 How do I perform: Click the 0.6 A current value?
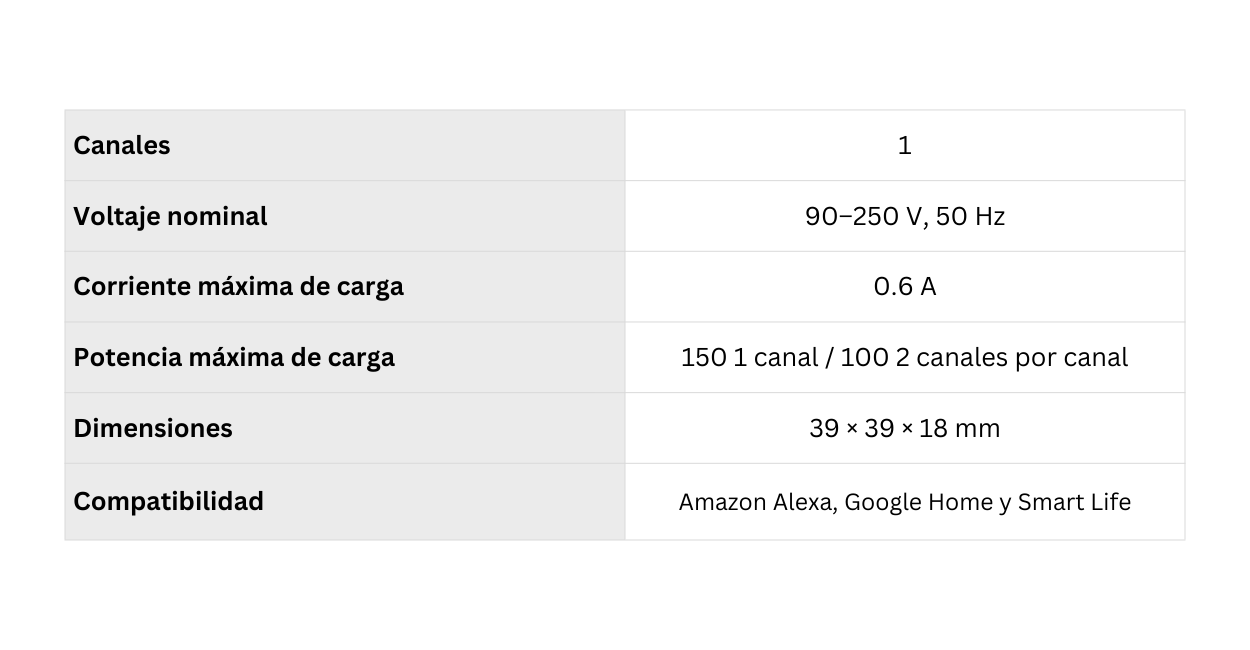point(904,287)
